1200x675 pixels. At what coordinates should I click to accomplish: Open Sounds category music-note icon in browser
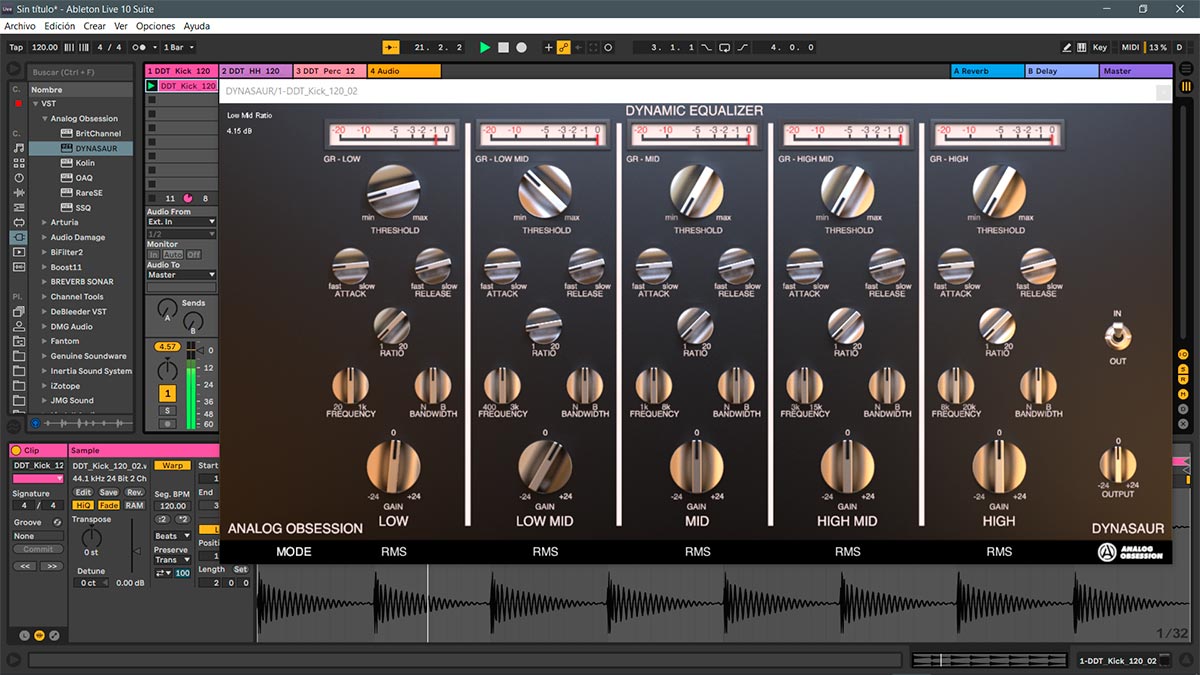coord(19,148)
